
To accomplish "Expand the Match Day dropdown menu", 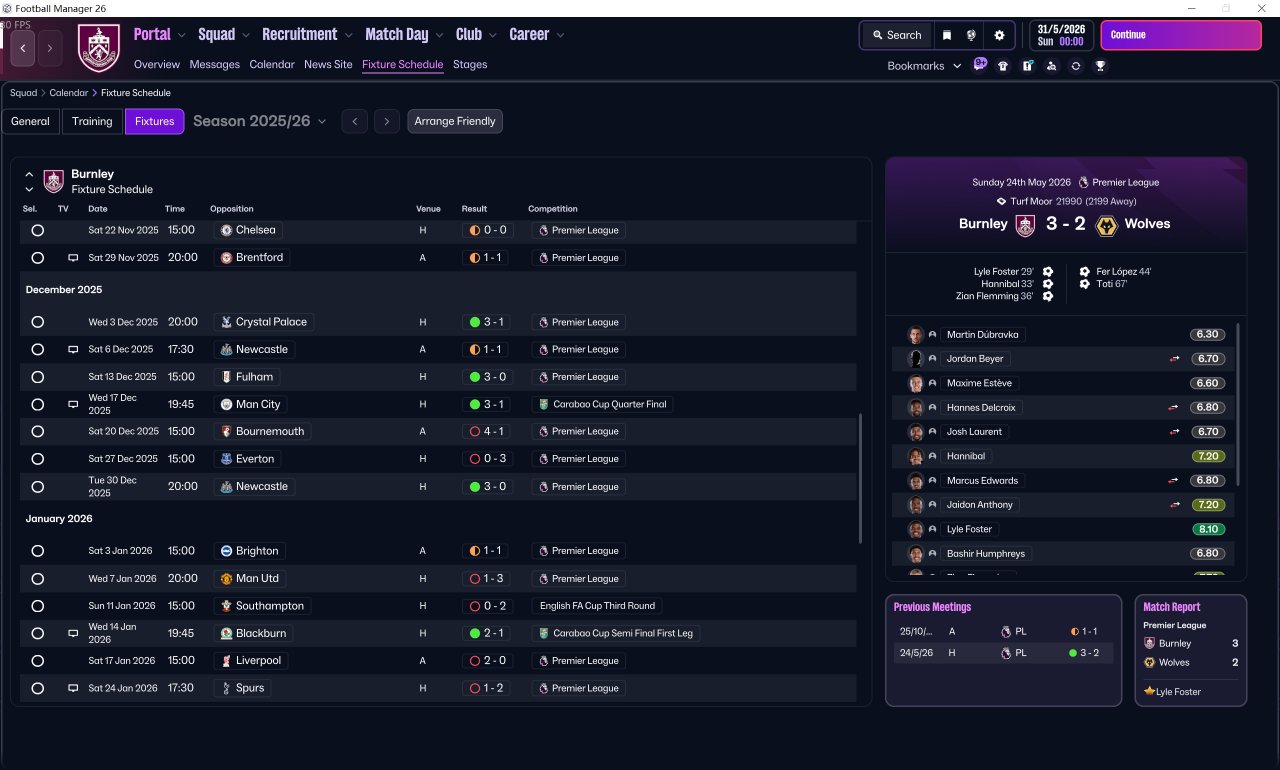I will click(405, 34).
